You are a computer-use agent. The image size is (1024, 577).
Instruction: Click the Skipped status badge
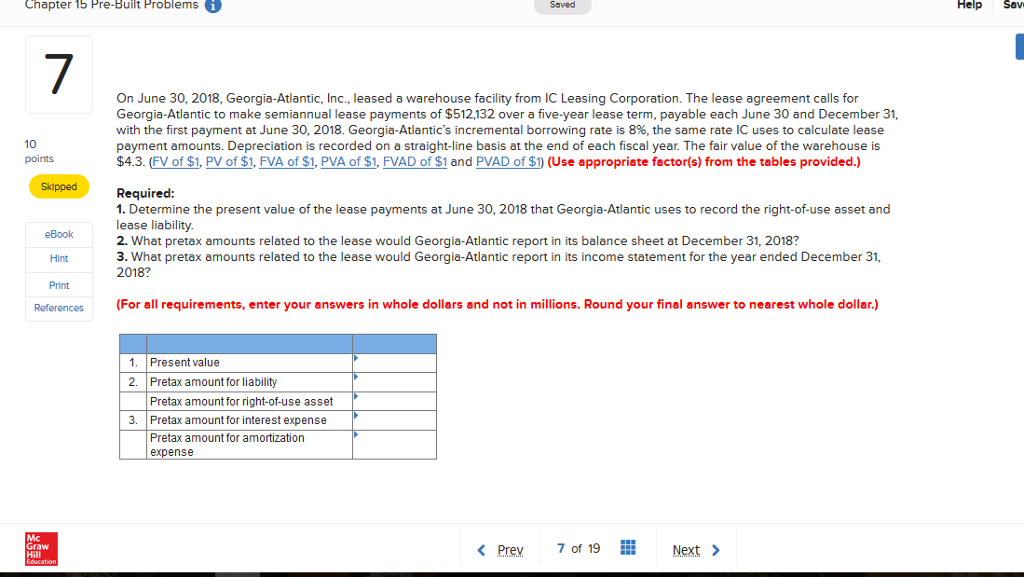point(59,187)
